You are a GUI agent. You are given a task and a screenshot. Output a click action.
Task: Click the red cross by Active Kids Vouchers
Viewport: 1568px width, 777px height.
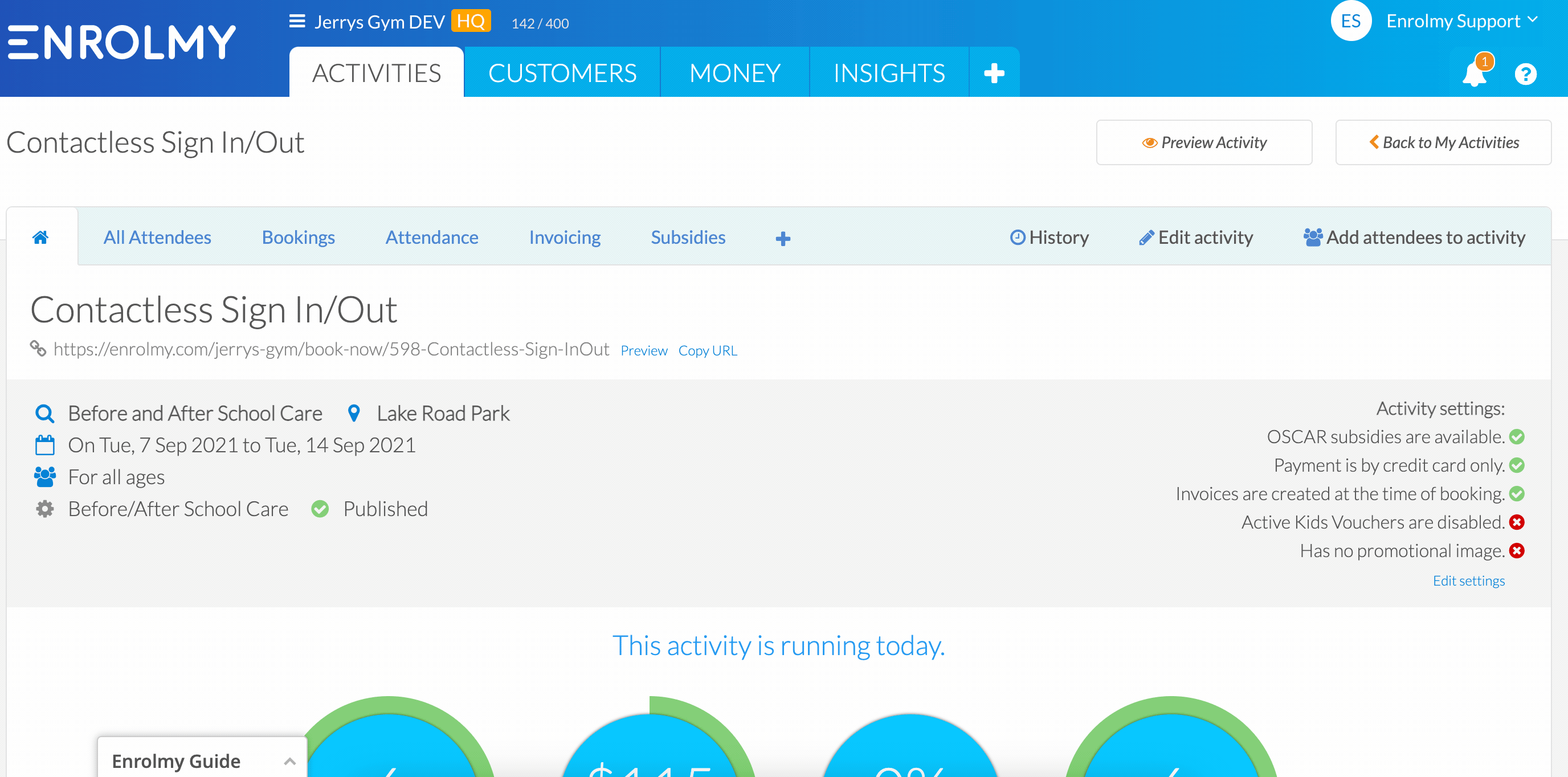1517,522
